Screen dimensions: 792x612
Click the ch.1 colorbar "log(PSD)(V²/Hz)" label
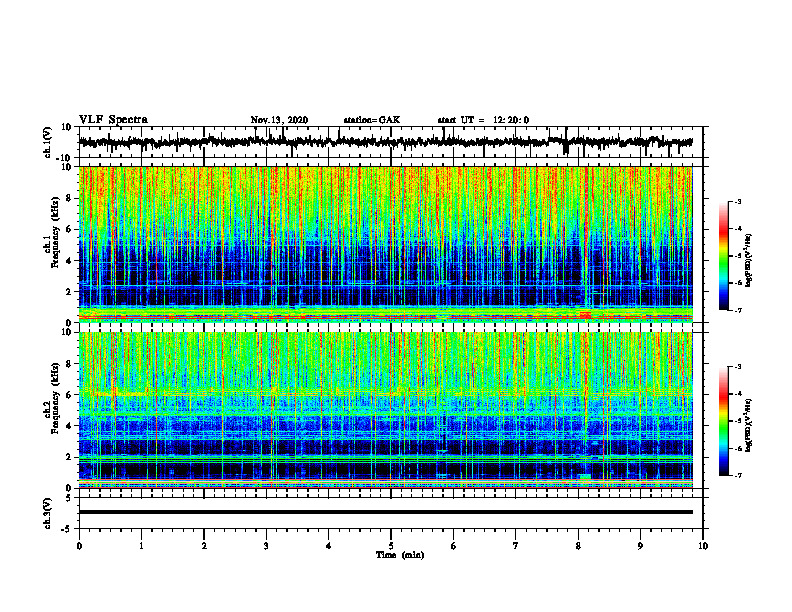click(x=749, y=261)
